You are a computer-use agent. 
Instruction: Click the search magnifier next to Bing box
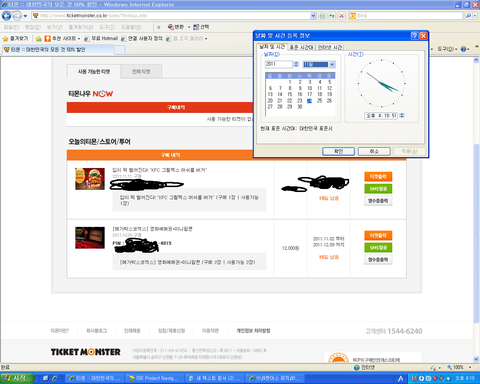pyautogui.click(x=468, y=16)
